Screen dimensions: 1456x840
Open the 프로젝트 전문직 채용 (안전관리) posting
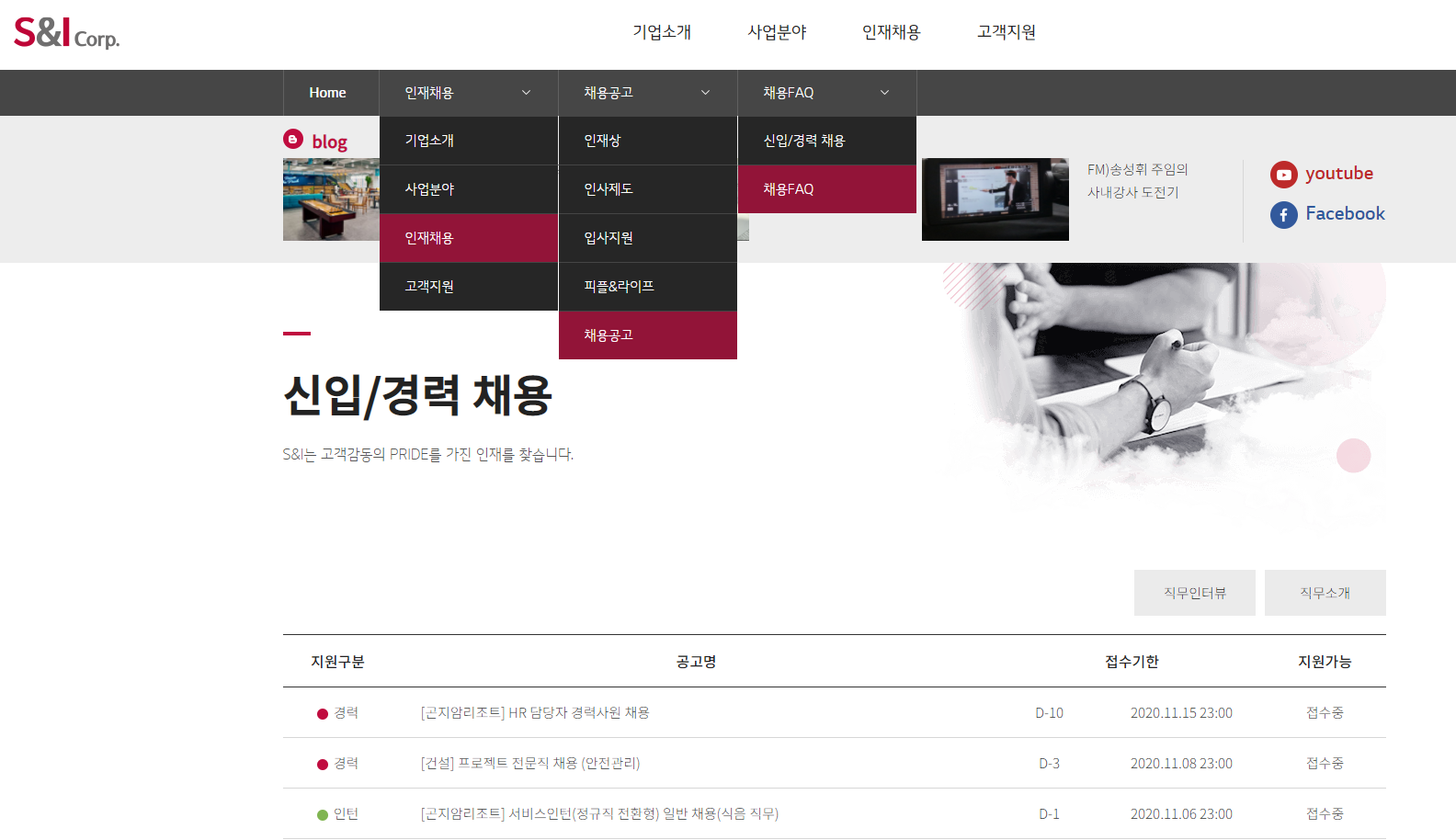pyautogui.click(x=530, y=764)
